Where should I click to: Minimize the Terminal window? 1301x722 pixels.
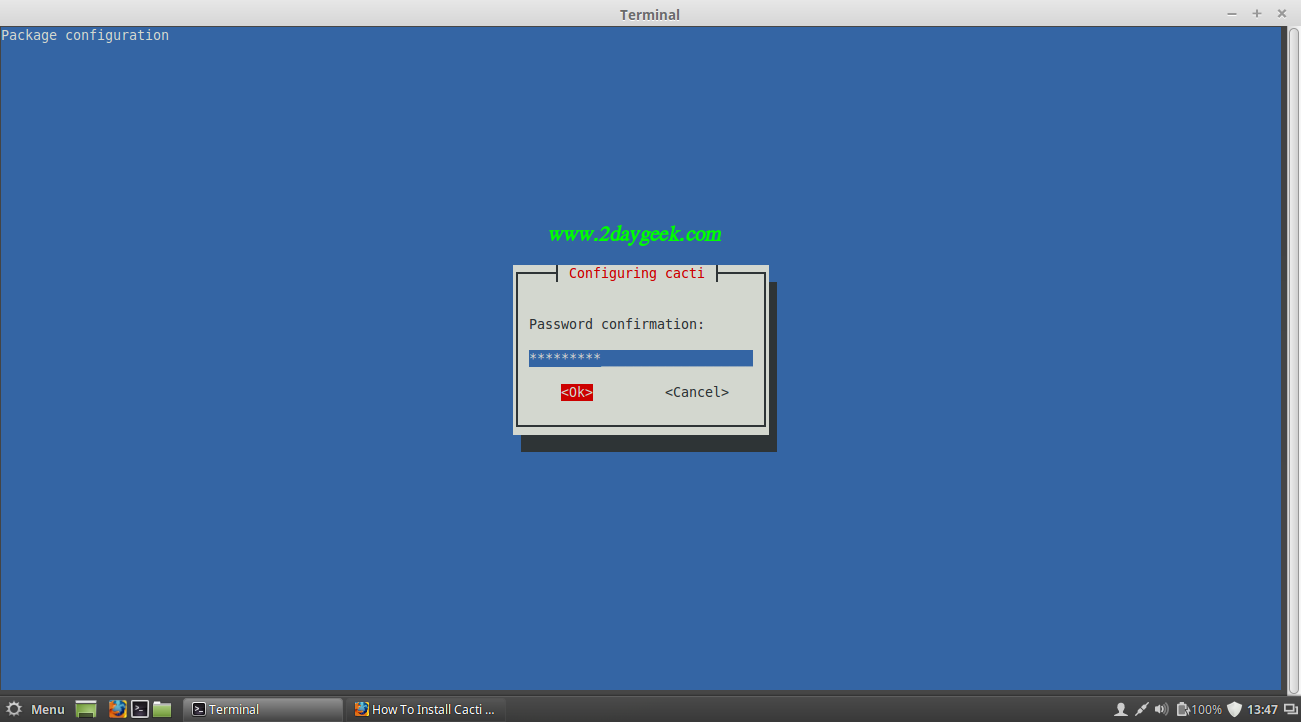point(1232,14)
